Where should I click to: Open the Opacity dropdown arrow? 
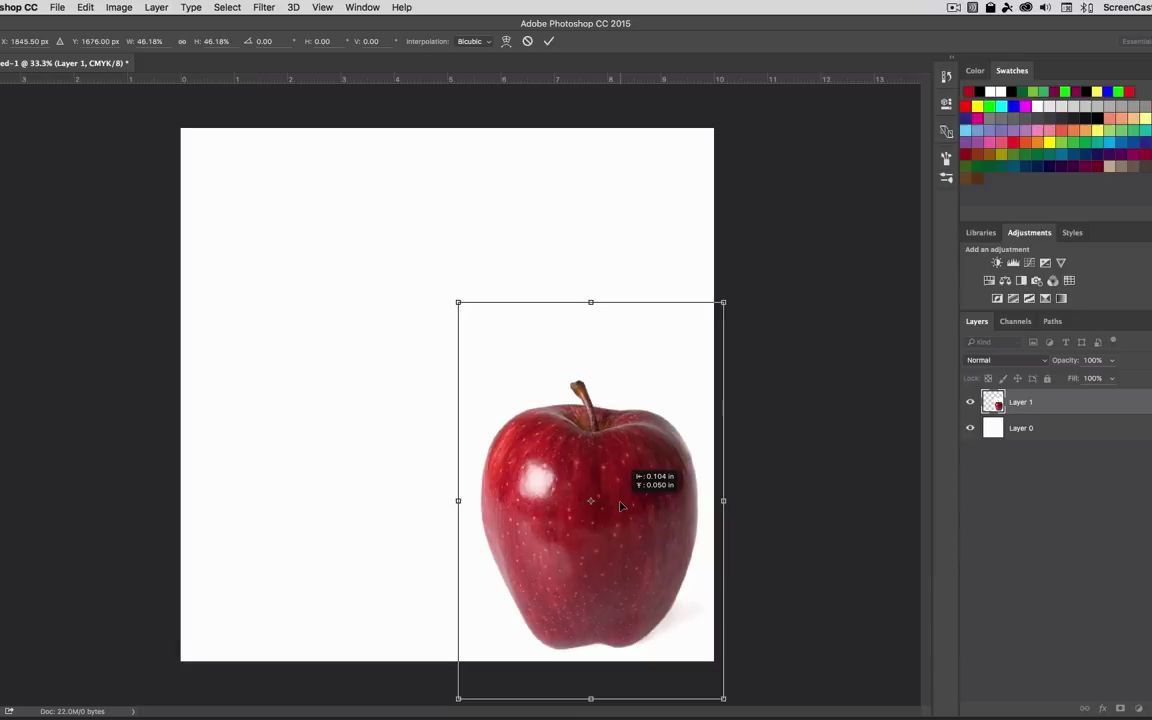click(1111, 360)
